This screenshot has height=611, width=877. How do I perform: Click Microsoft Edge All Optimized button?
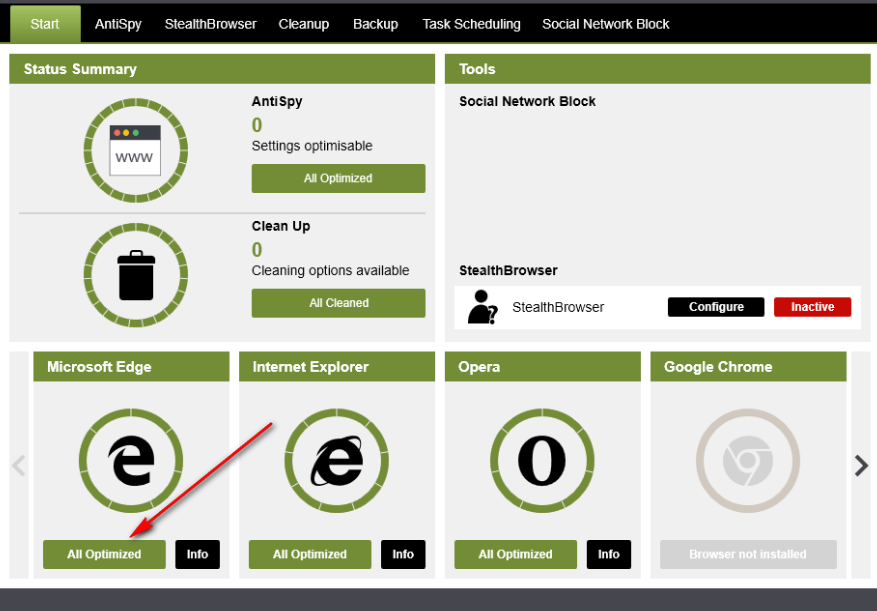tap(104, 554)
